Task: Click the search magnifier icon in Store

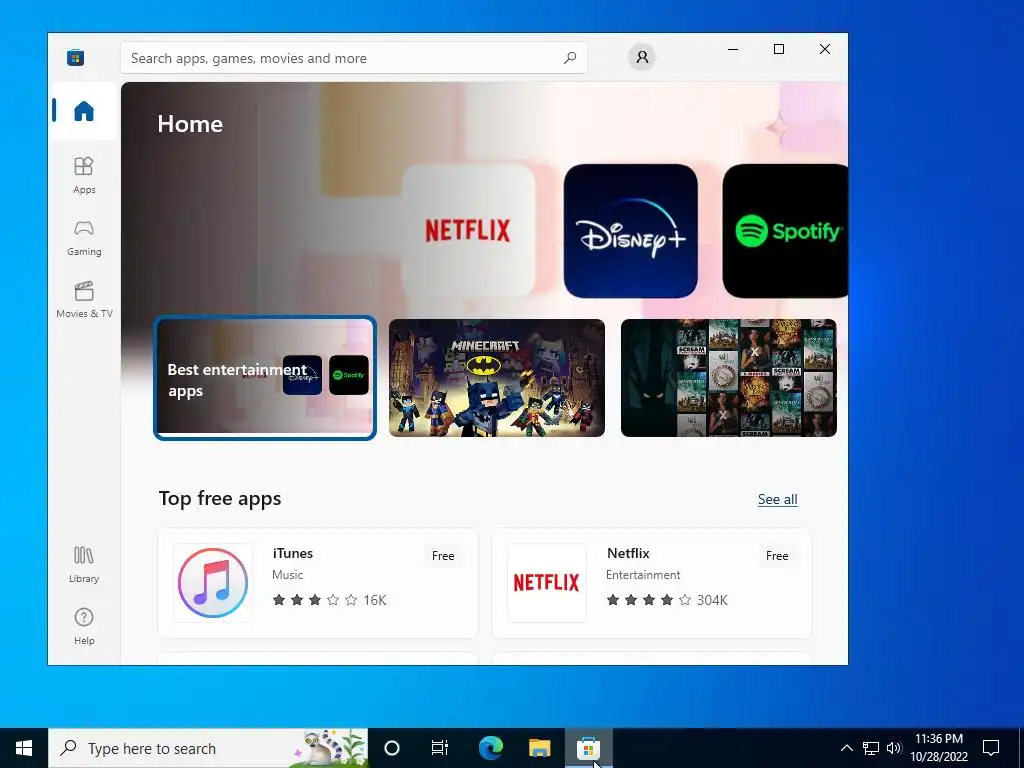Action: tap(569, 57)
